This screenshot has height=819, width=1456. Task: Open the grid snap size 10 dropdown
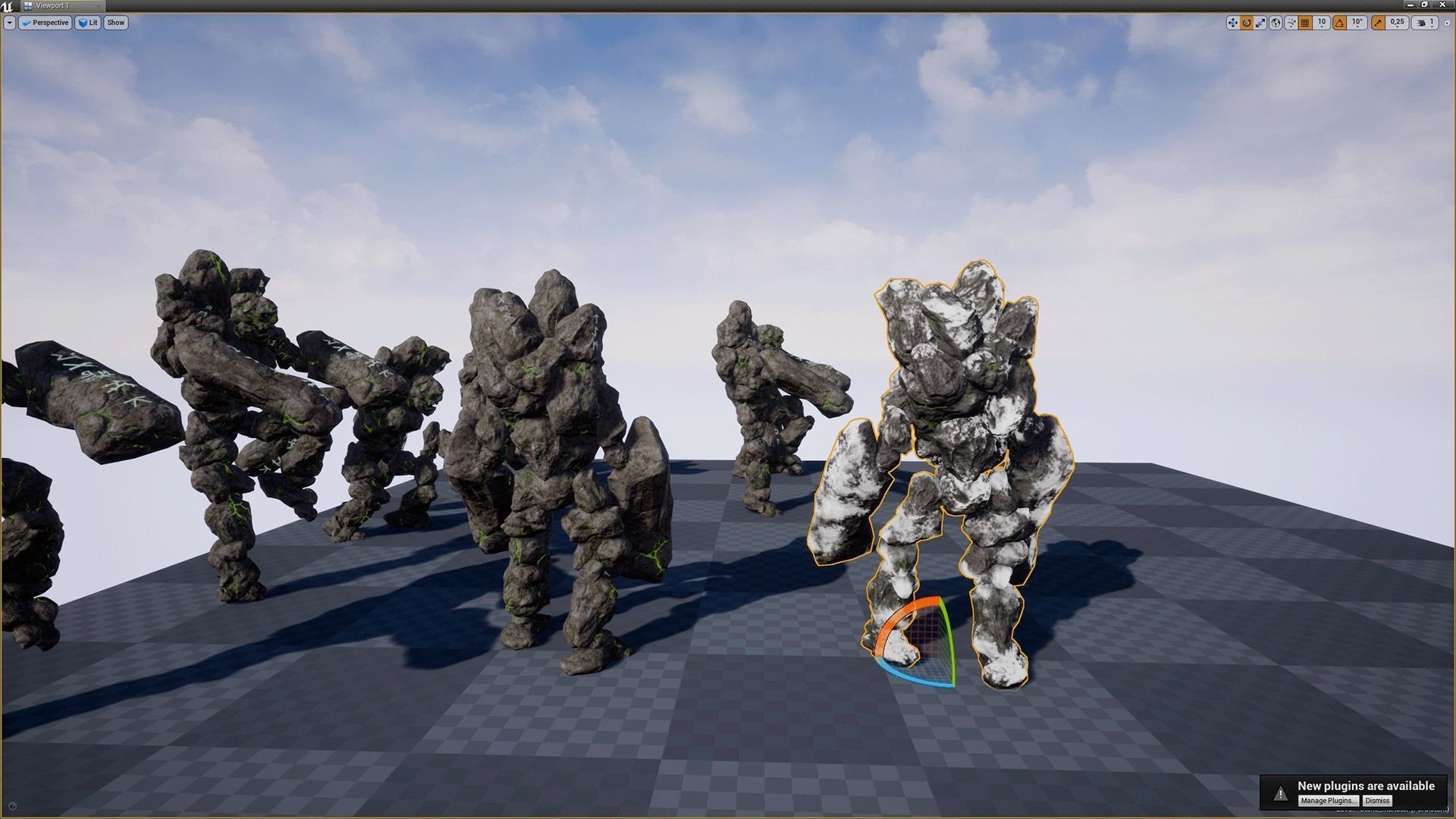coord(1322,23)
